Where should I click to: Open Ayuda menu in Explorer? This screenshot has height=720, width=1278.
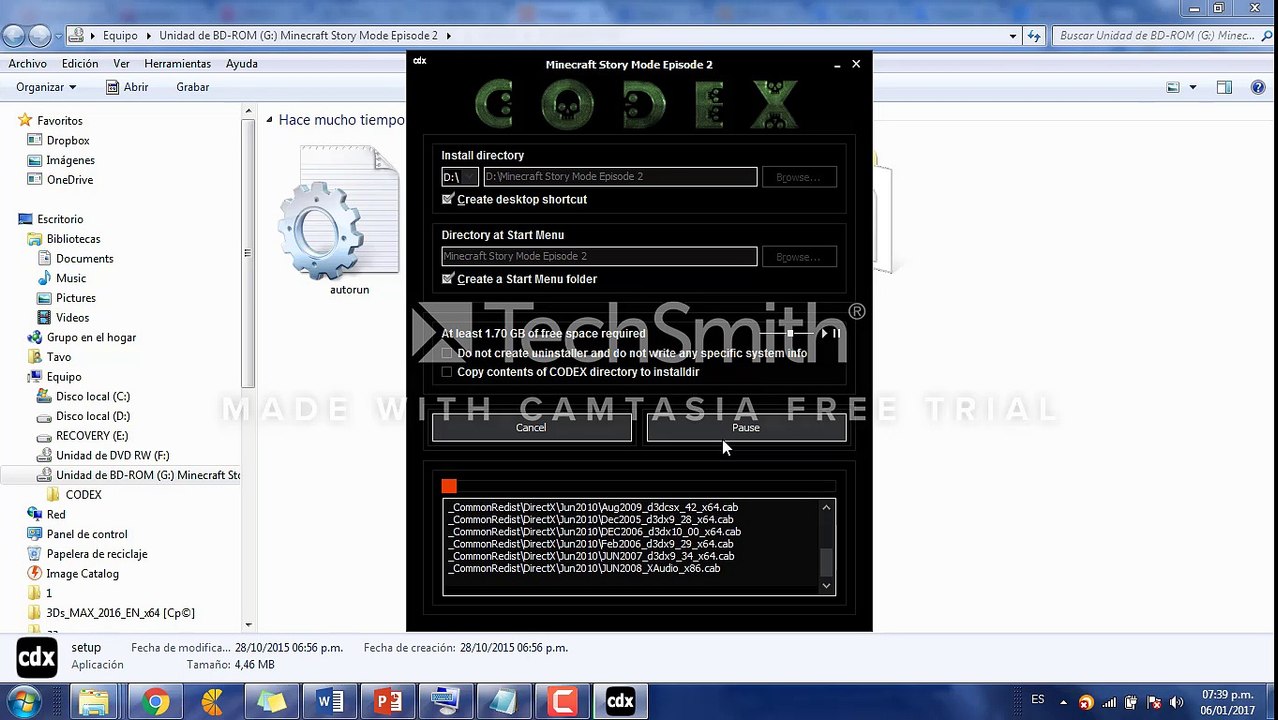point(242,63)
